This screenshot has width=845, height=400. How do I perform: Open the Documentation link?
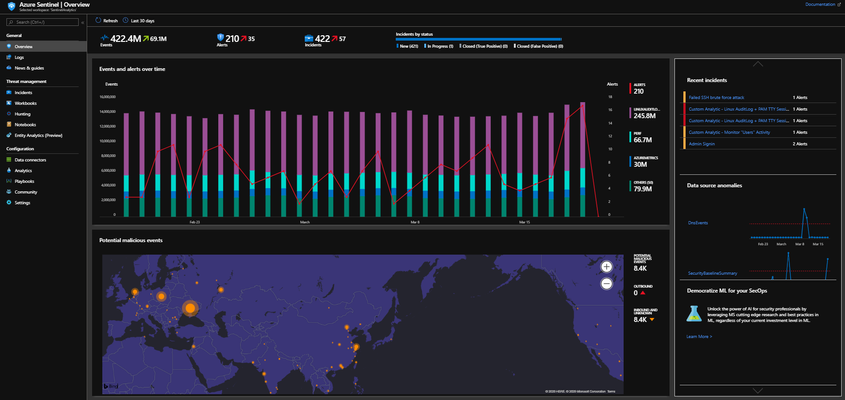point(820,4)
